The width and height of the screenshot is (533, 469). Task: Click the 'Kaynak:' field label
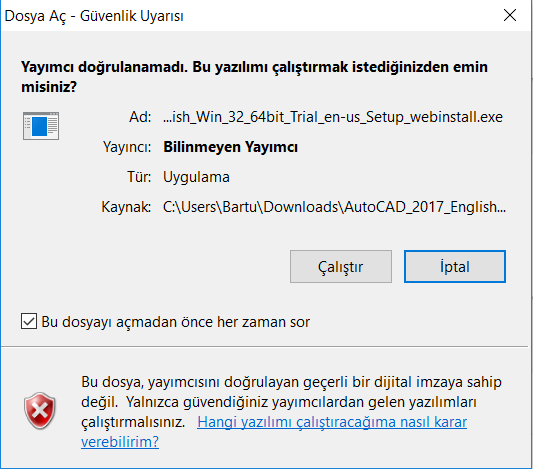point(126,207)
